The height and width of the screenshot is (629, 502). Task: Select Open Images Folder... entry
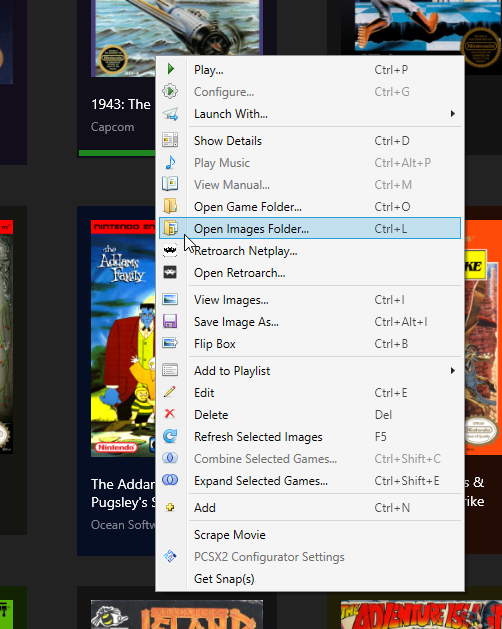tap(310, 228)
